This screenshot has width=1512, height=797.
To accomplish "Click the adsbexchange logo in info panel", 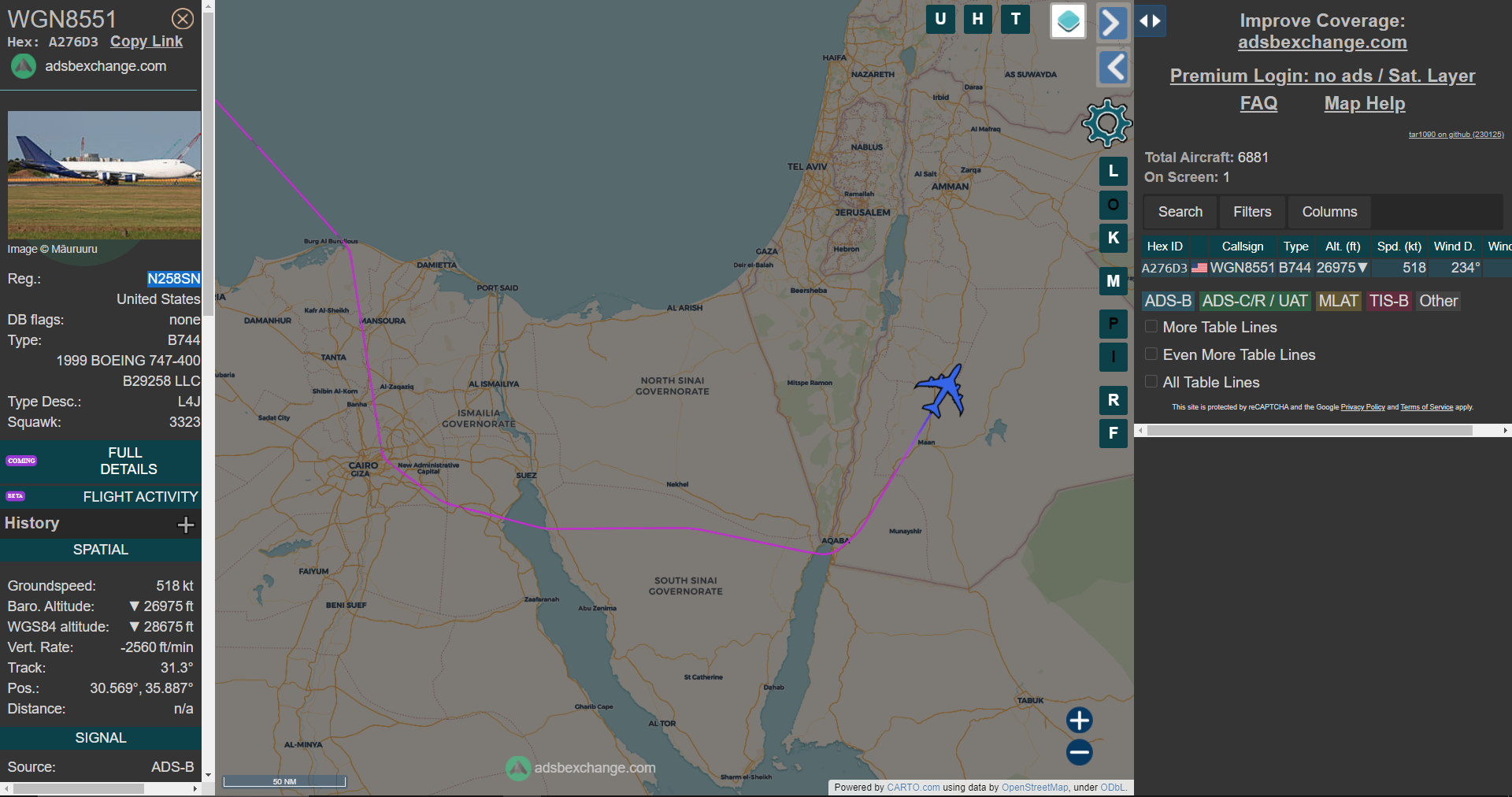I will click(x=24, y=66).
